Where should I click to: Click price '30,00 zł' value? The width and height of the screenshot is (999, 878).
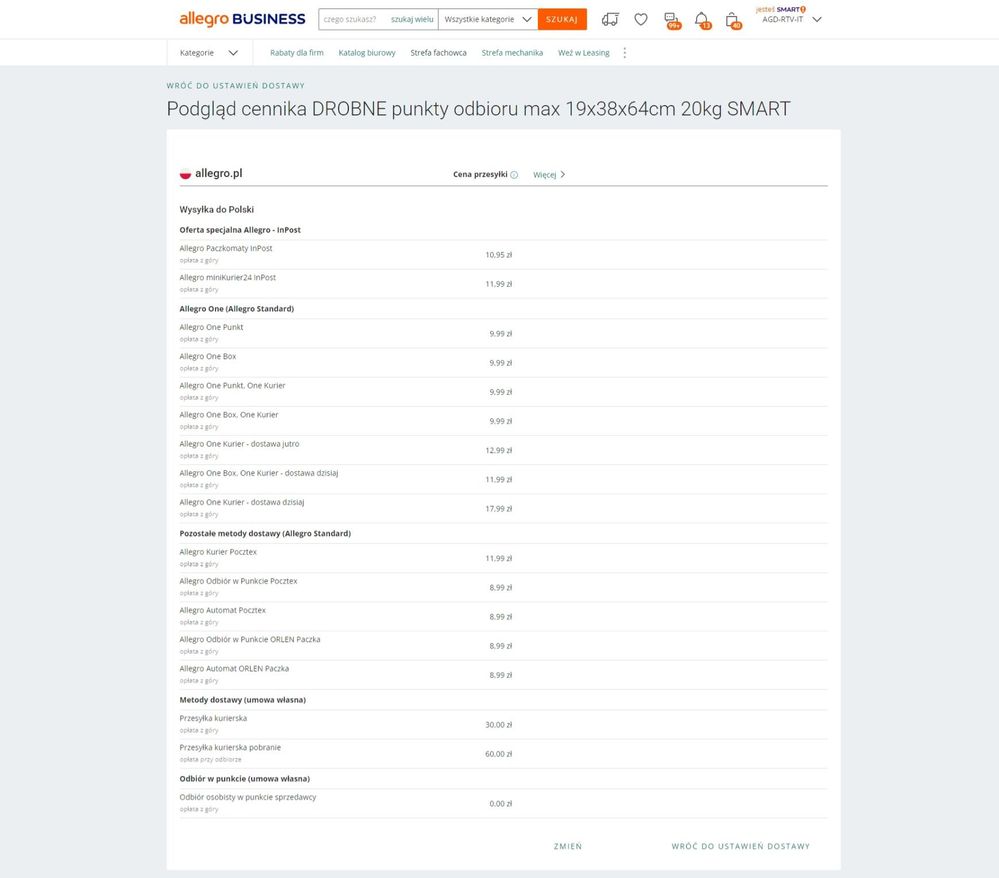498,725
